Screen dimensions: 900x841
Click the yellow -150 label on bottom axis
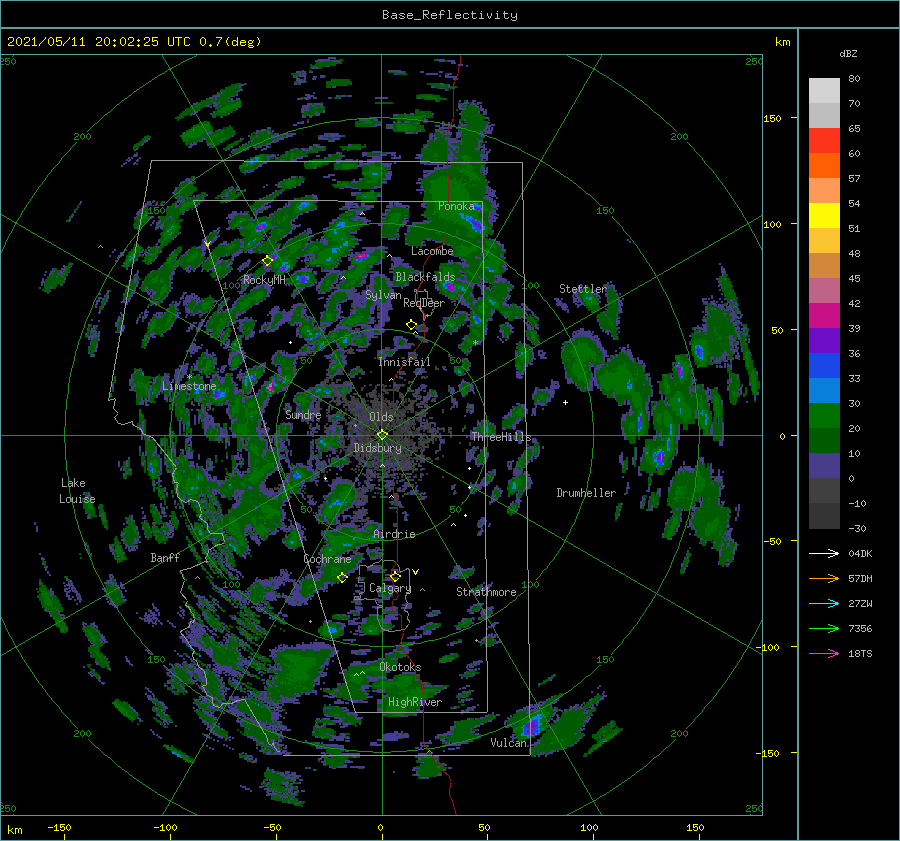59,827
